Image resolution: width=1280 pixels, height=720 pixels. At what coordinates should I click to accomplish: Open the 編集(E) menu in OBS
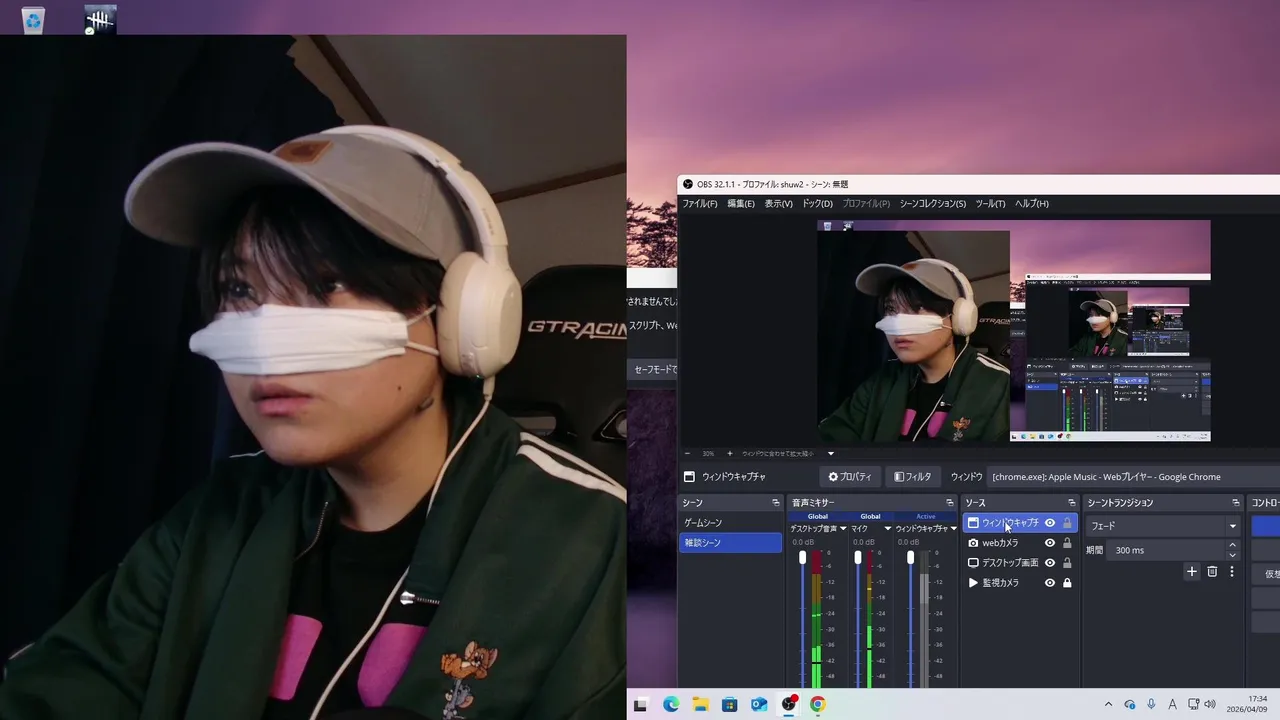(x=741, y=204)
